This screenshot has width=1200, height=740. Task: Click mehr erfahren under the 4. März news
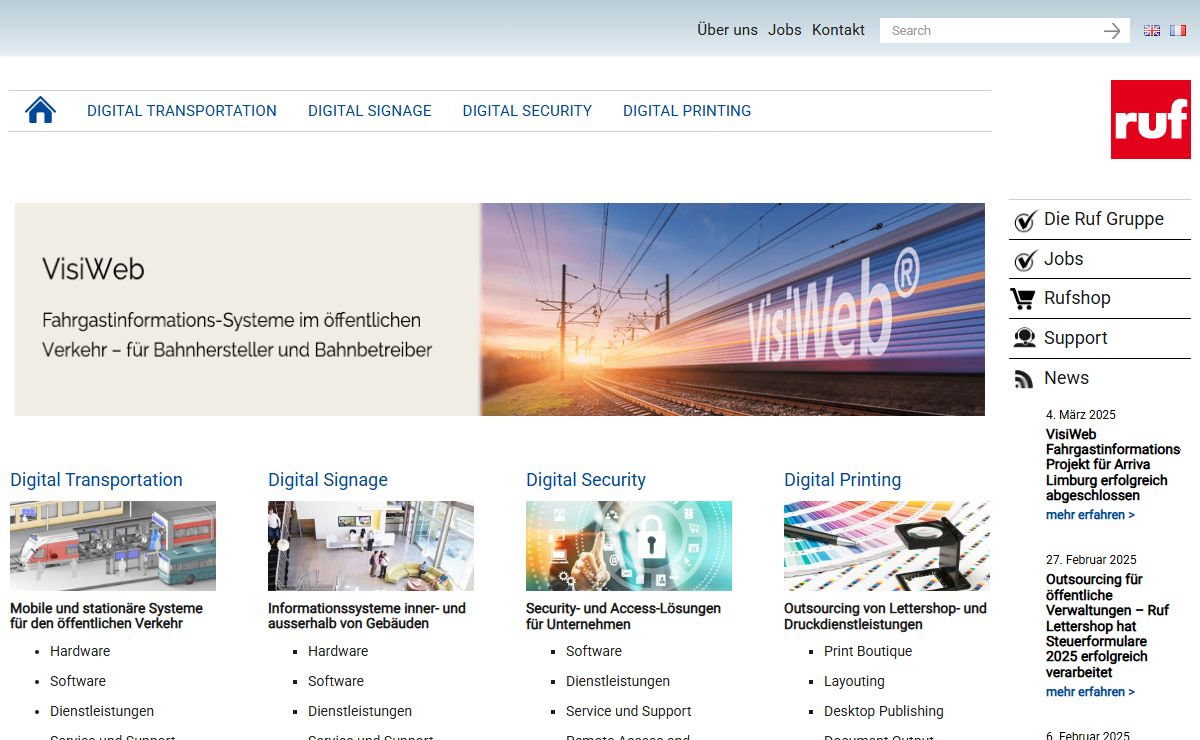tap(1090, 515)
